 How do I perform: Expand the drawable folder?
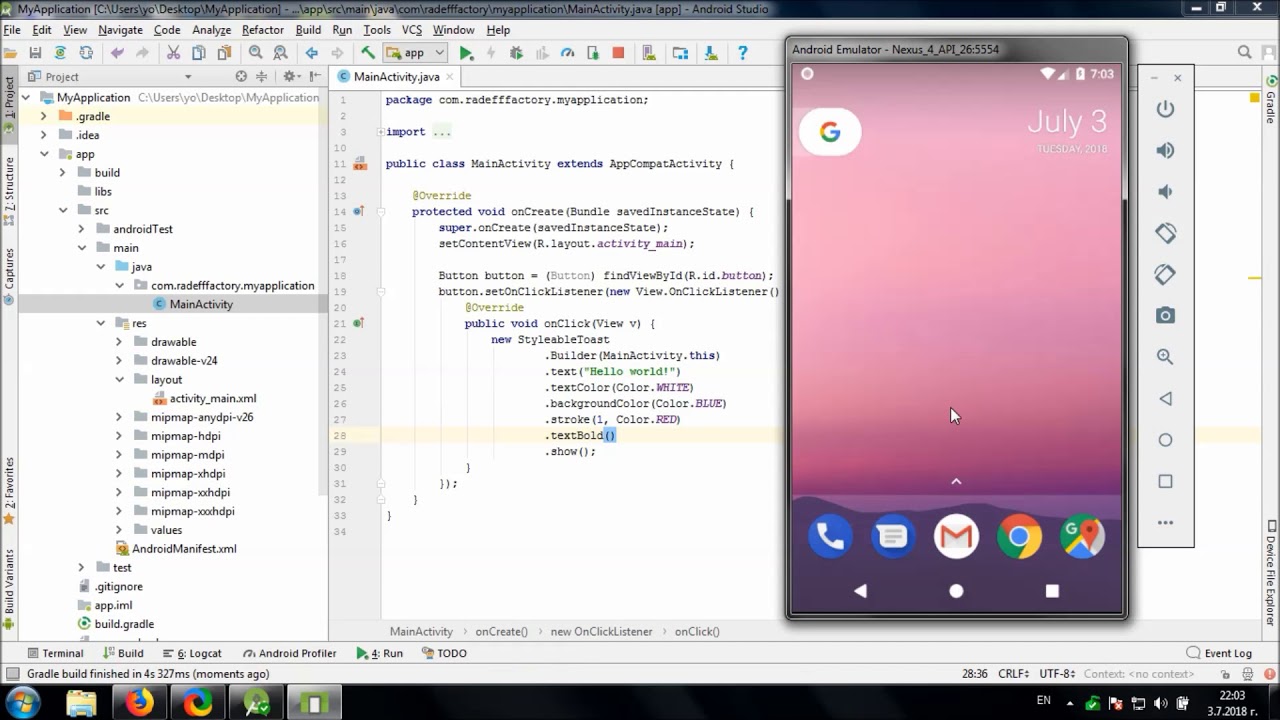click(x=119, y=342)
